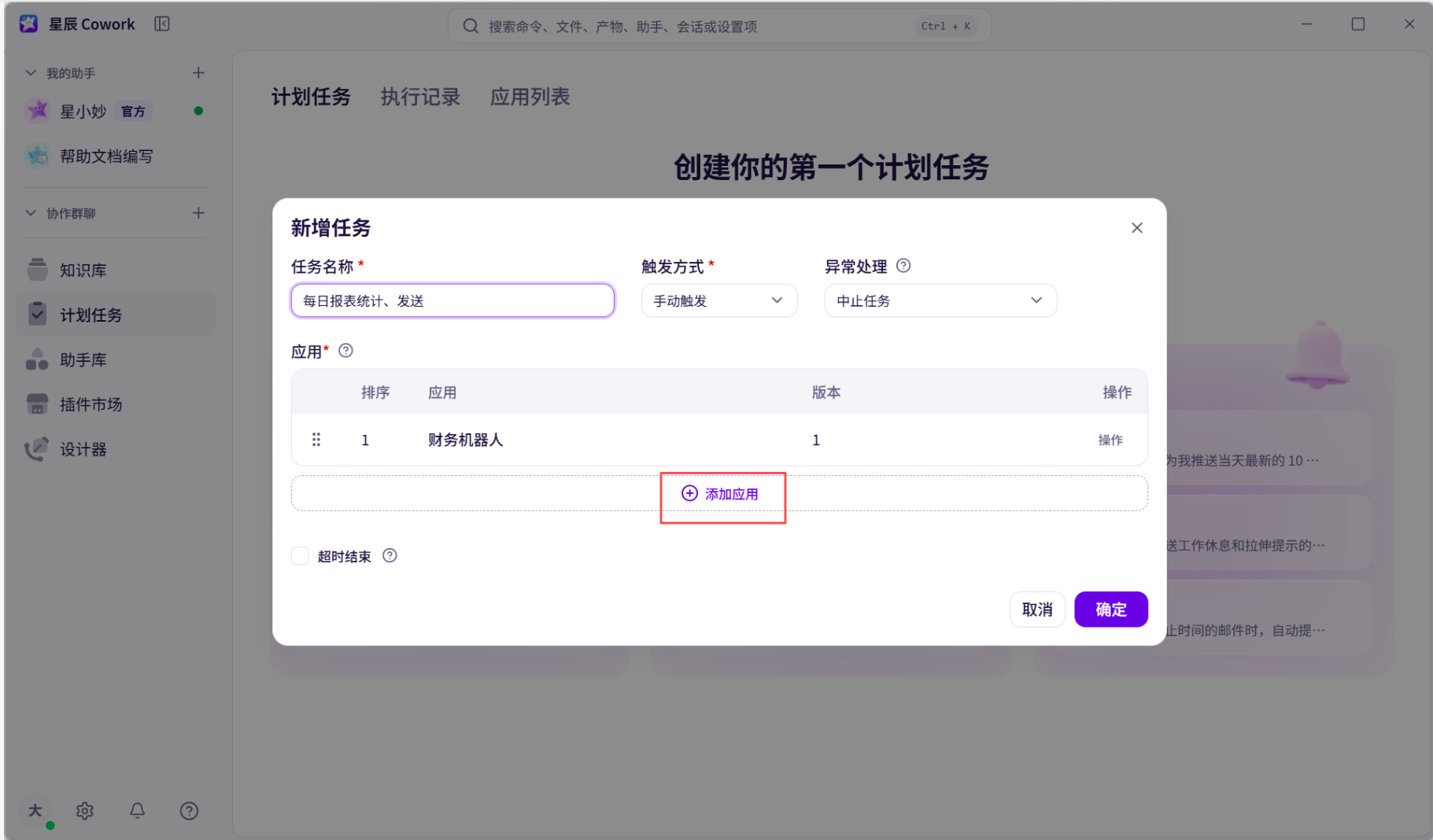The height and width of the screenshot is (840, 1433).
Task: Switch to the 执行记录 tab
Action: [420, 97]
